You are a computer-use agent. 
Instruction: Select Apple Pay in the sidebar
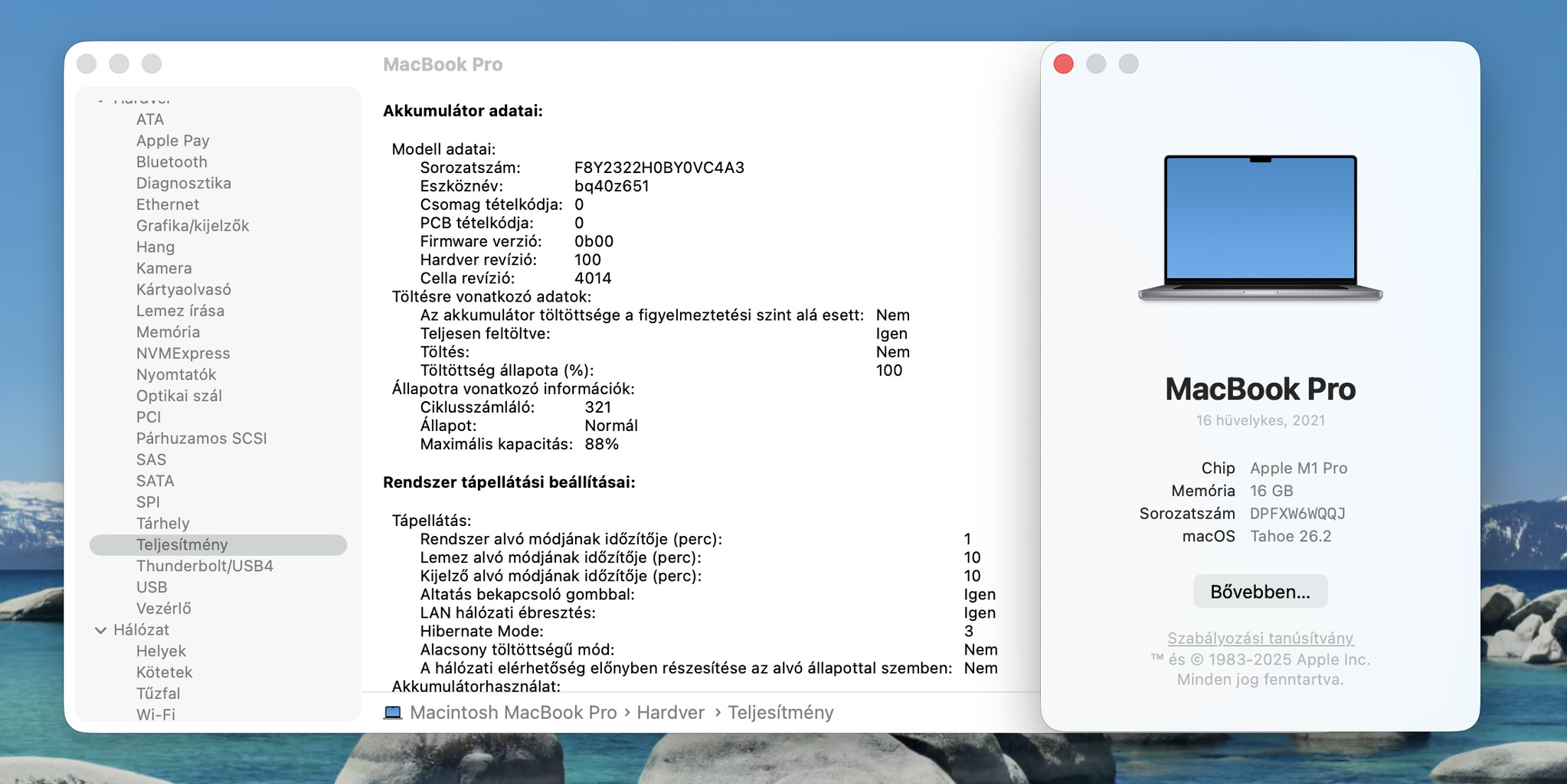coord(173,141)
